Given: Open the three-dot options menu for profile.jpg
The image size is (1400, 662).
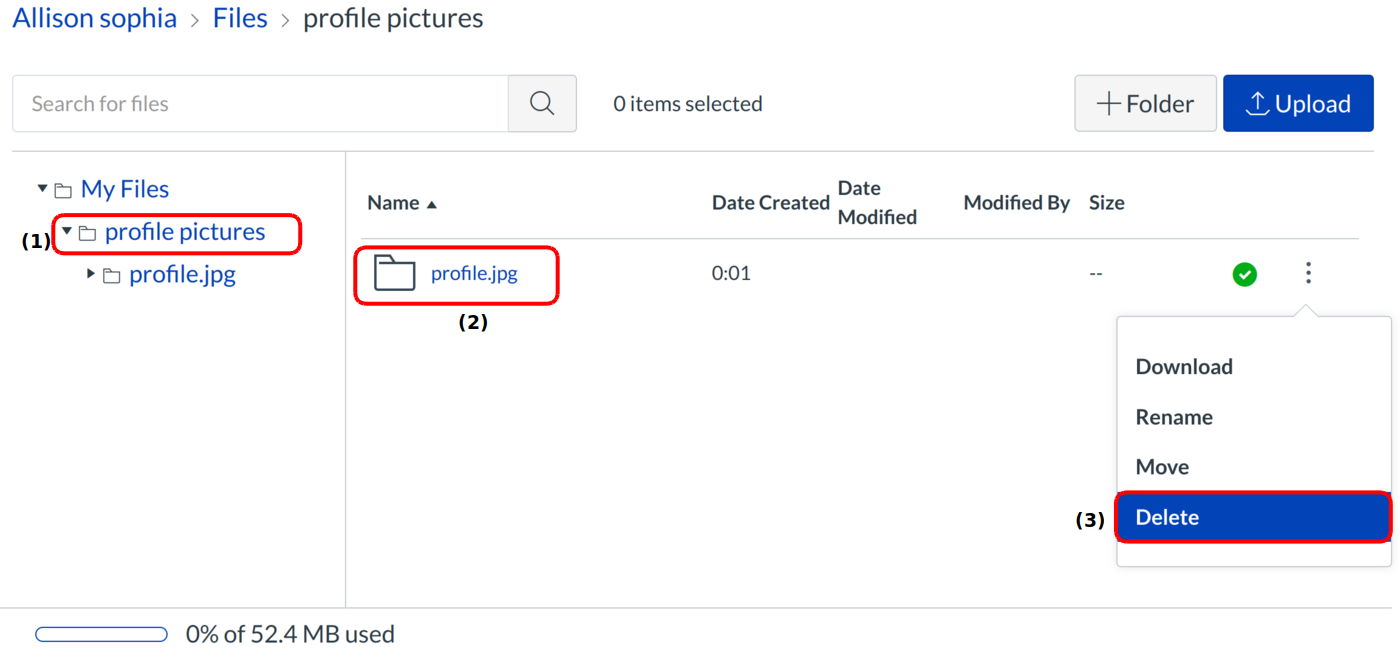Looking at the screenshot, I should (1308, 273).
